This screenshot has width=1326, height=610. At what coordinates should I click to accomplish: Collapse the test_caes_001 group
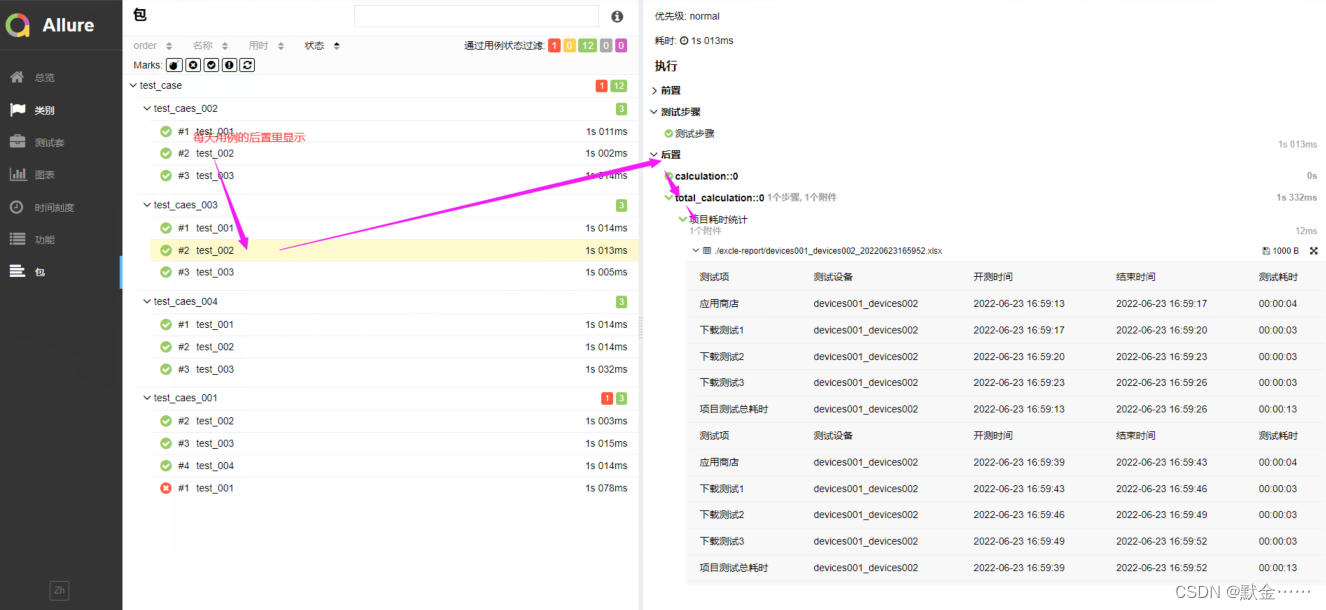coord(147,398)
